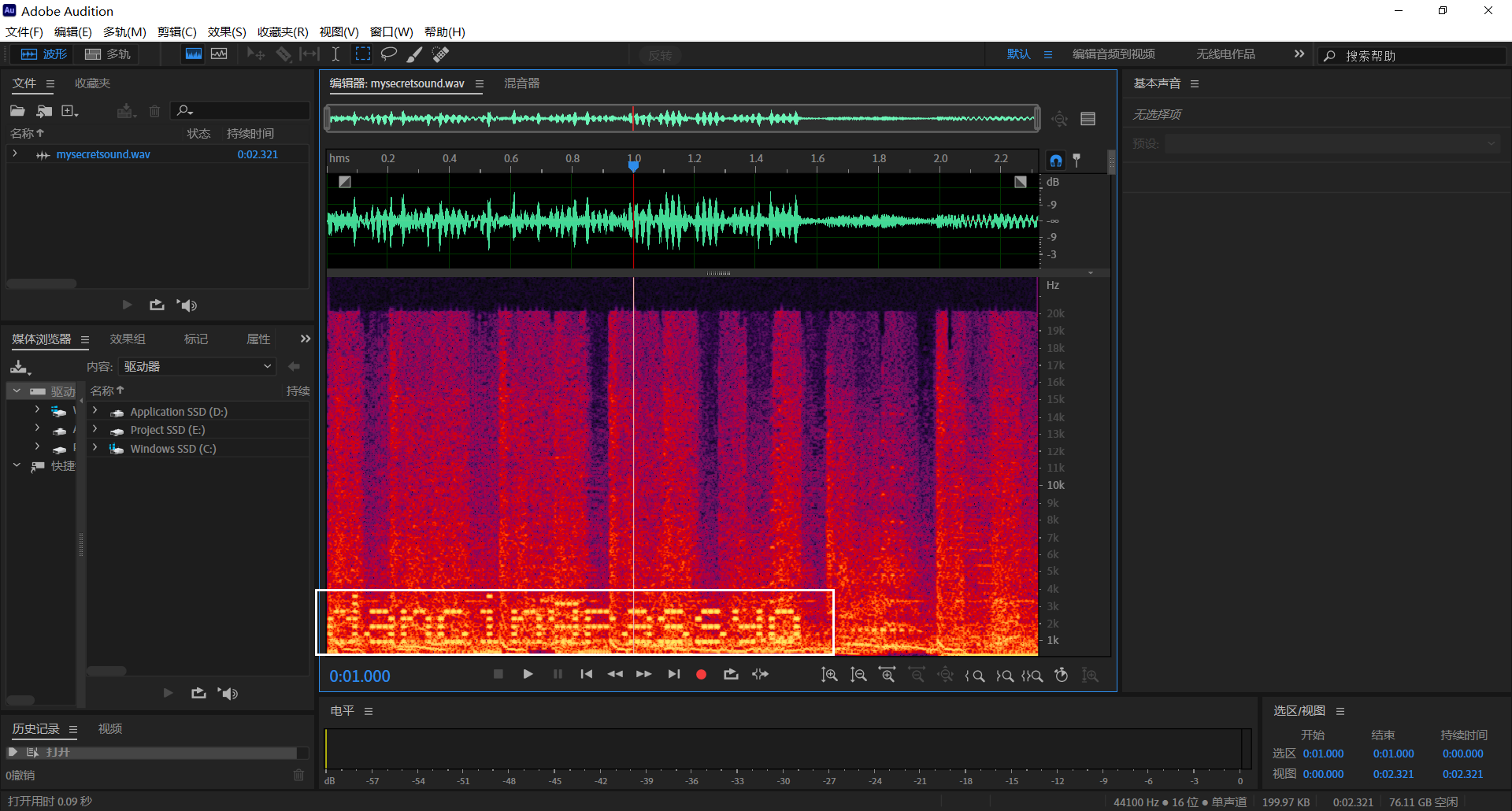1512x811 pixels.
Task: Switch to Multitrack view
Action: coord(108,54)
